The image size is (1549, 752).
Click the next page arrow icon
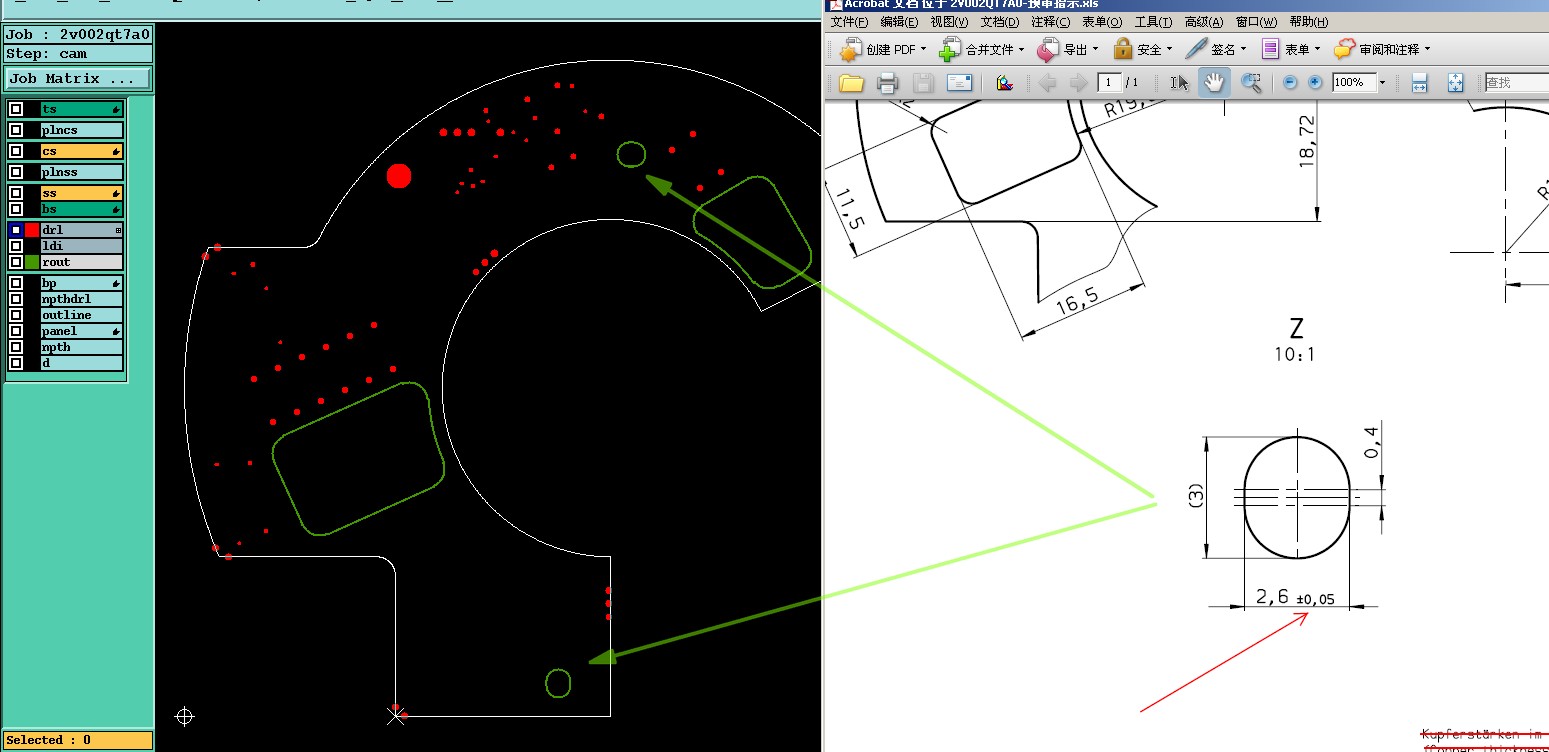tap(1078, 83)
